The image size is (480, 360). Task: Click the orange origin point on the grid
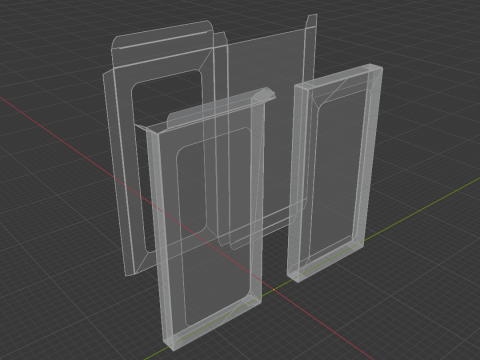274,290
